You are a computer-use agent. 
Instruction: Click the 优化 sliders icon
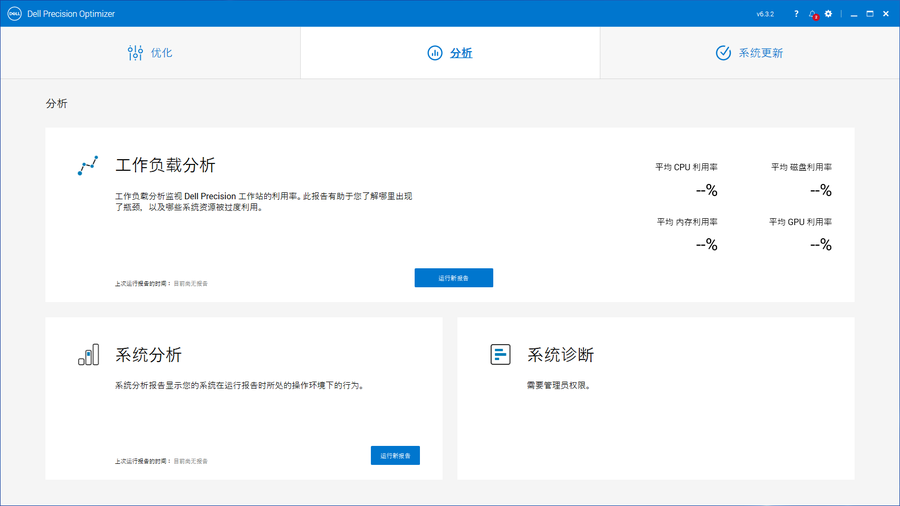point(136,53)
